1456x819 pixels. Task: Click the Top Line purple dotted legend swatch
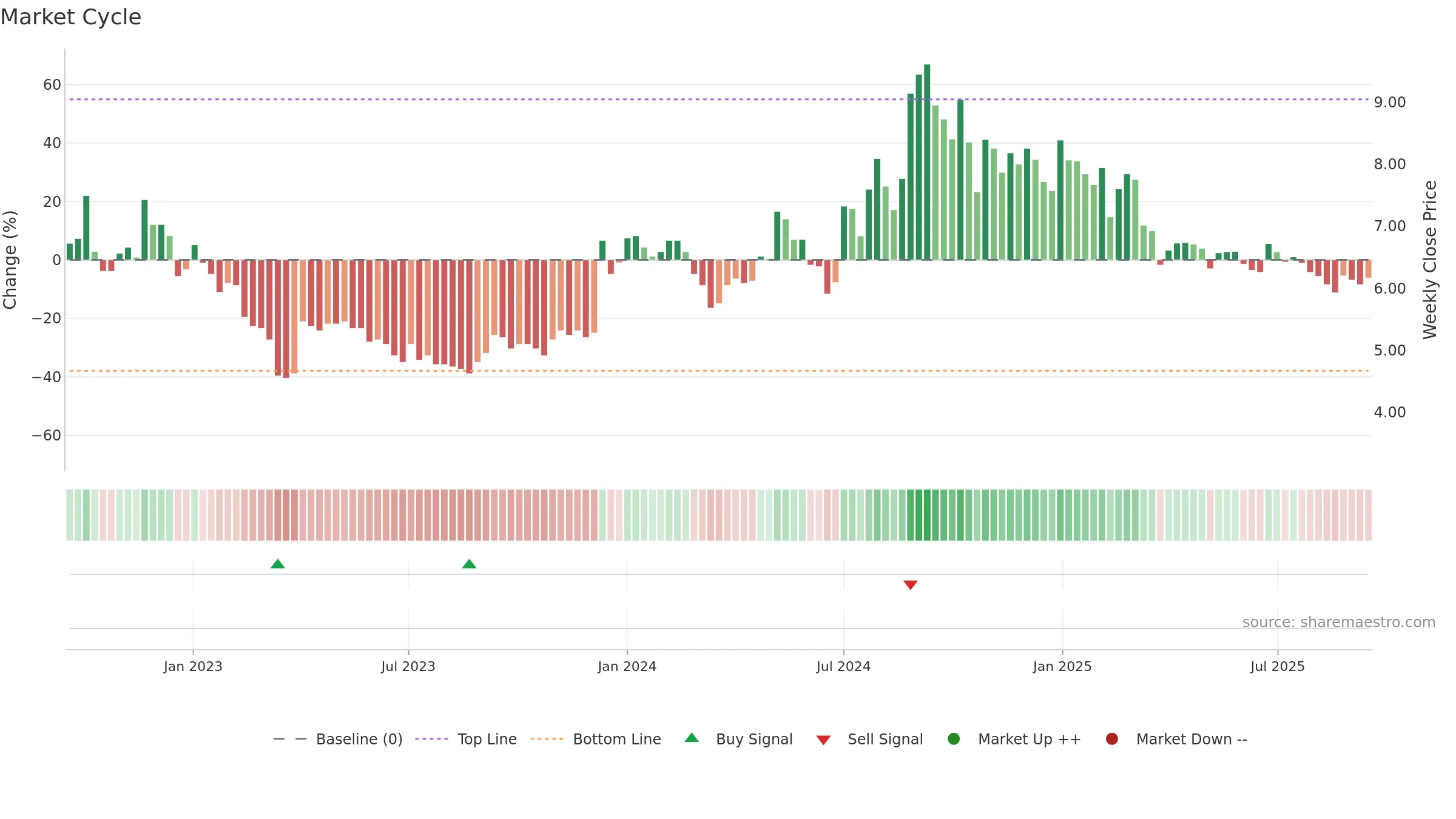(431, 739)
